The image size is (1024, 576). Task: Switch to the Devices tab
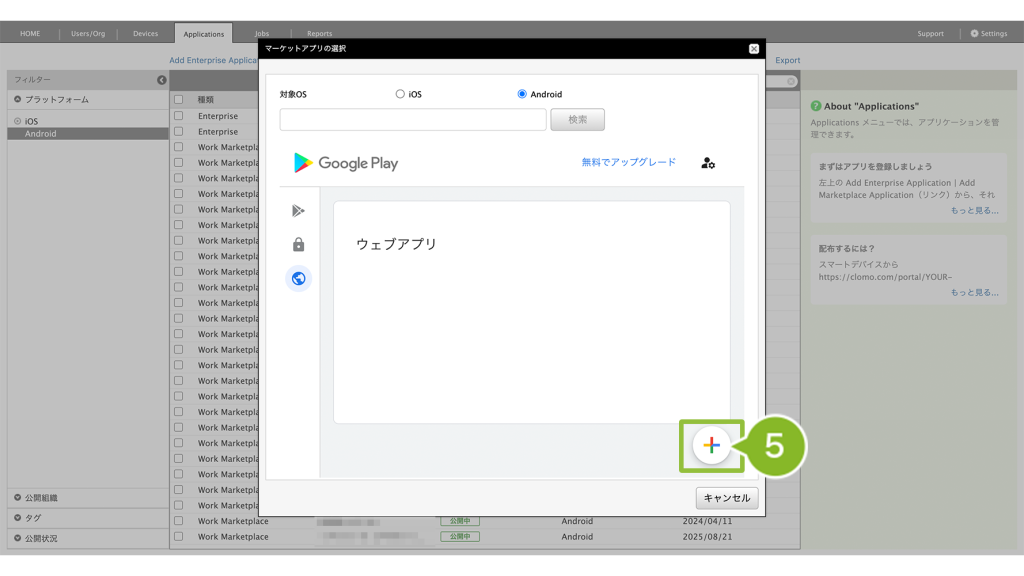click(x=145, y=33)
